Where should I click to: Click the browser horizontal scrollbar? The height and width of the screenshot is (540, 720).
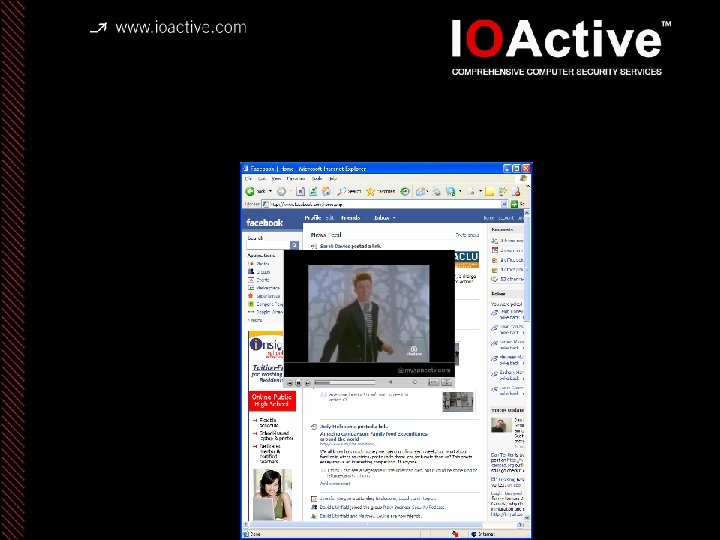(x=383, y=524)
